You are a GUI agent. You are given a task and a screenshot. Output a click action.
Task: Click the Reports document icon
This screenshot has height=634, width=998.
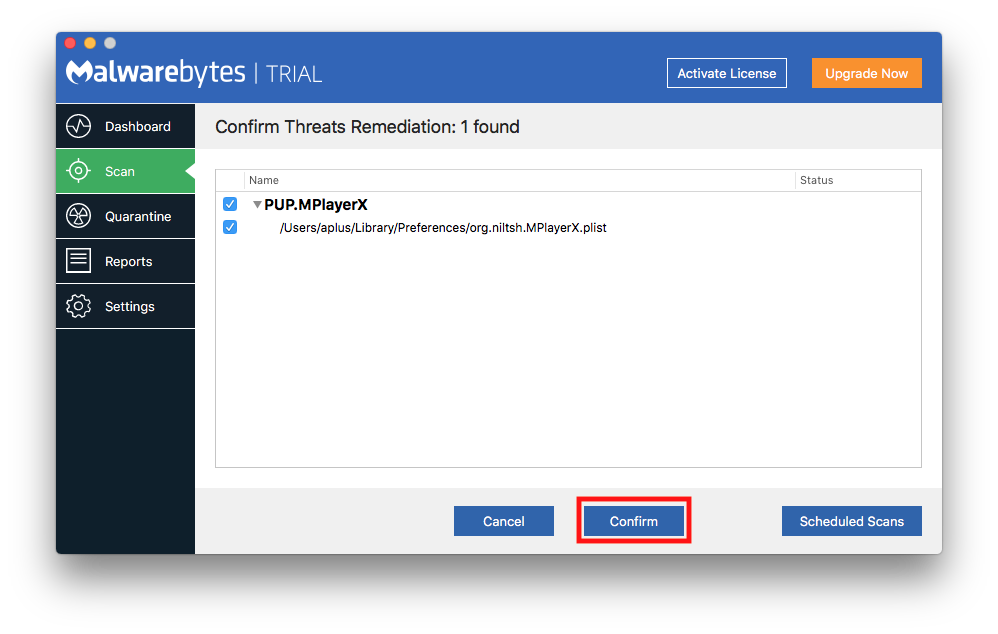tap(78, 260)
